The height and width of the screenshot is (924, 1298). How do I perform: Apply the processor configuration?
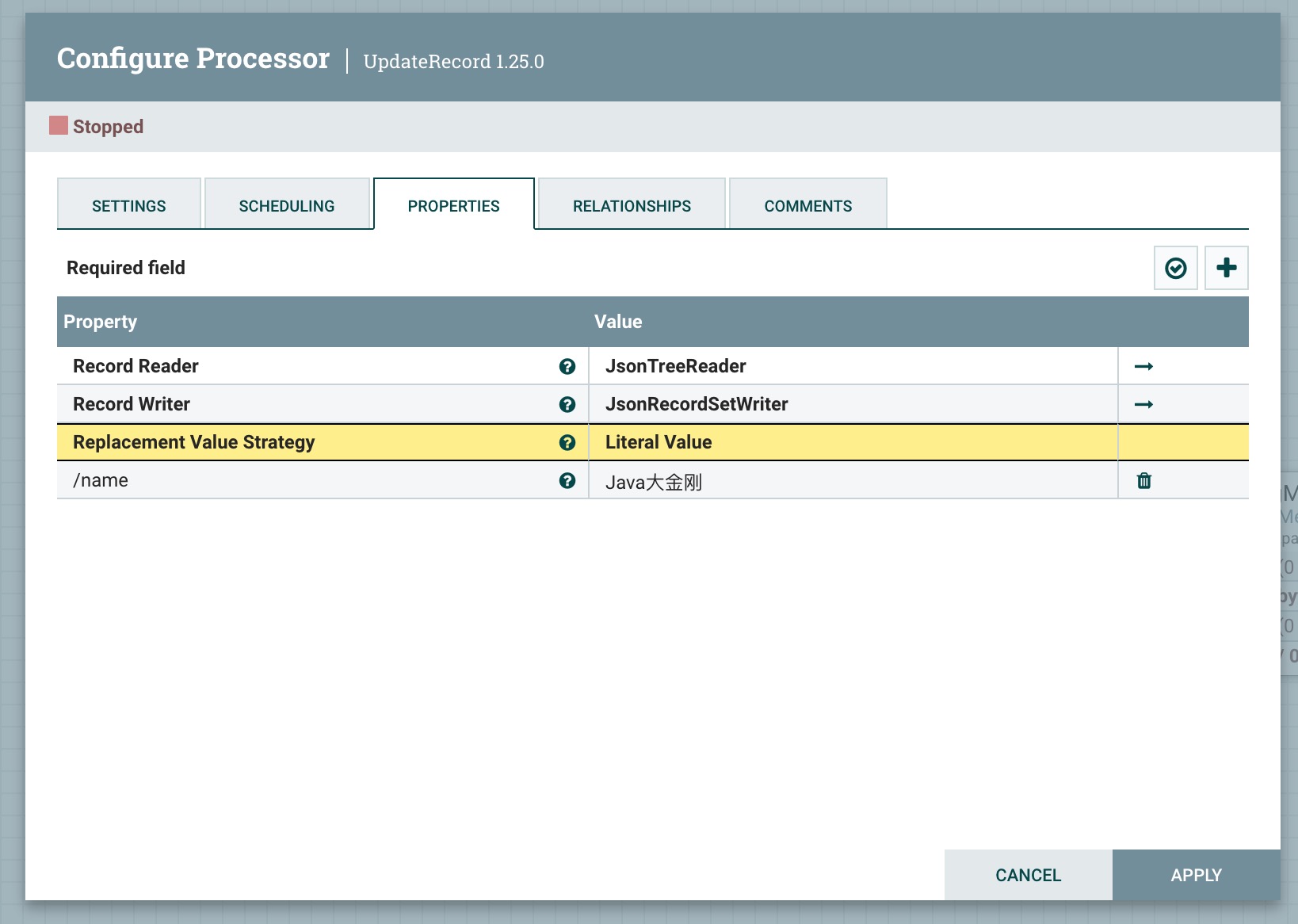tap(1197, 875)
